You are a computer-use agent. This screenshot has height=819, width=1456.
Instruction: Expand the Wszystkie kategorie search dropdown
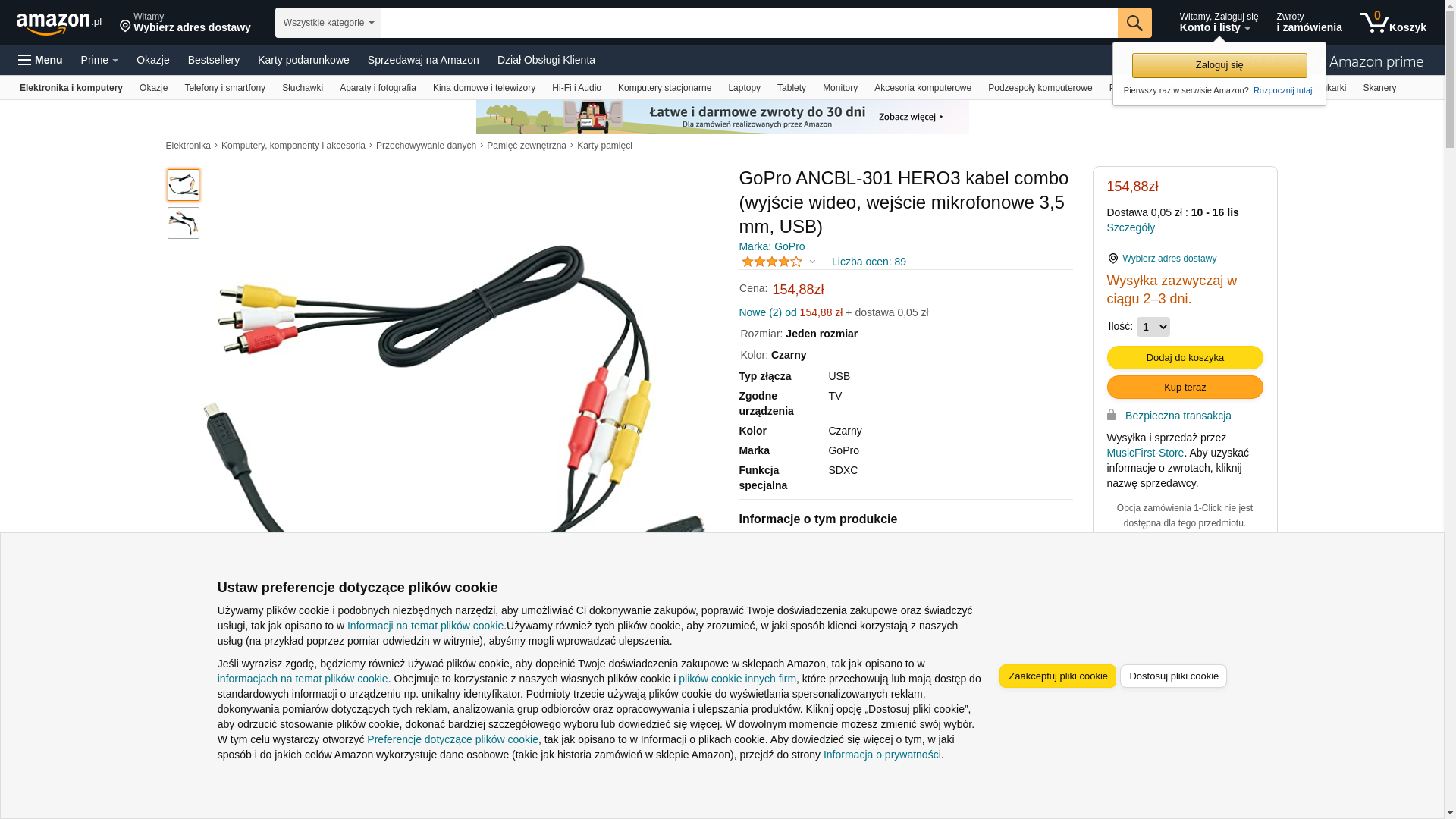tap(328, 23)
